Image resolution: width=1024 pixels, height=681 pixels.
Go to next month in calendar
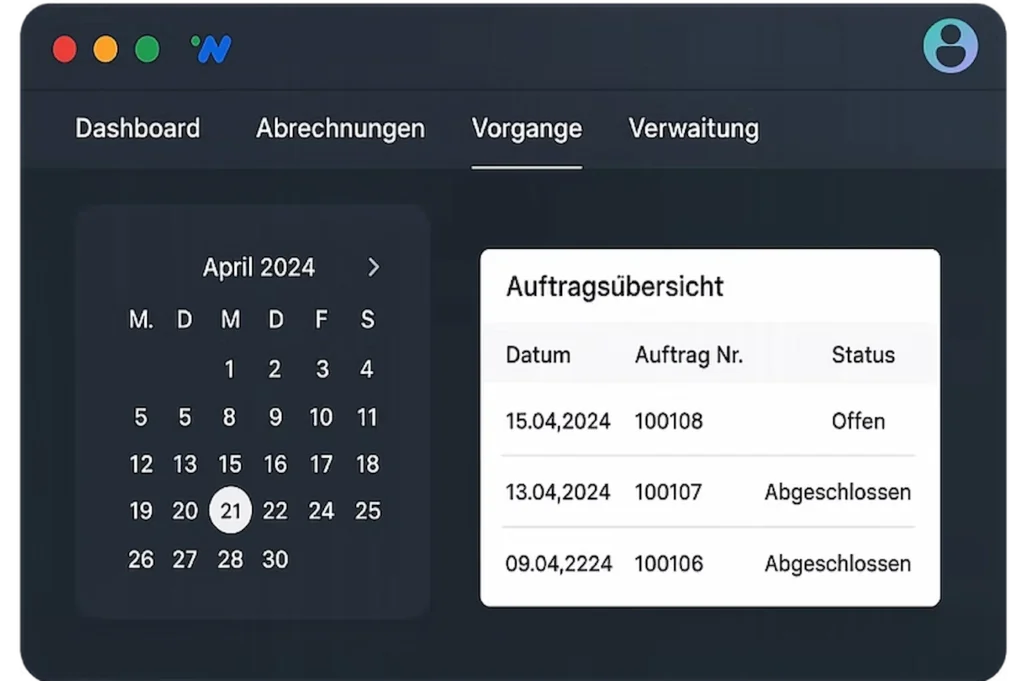pos(373,267)
